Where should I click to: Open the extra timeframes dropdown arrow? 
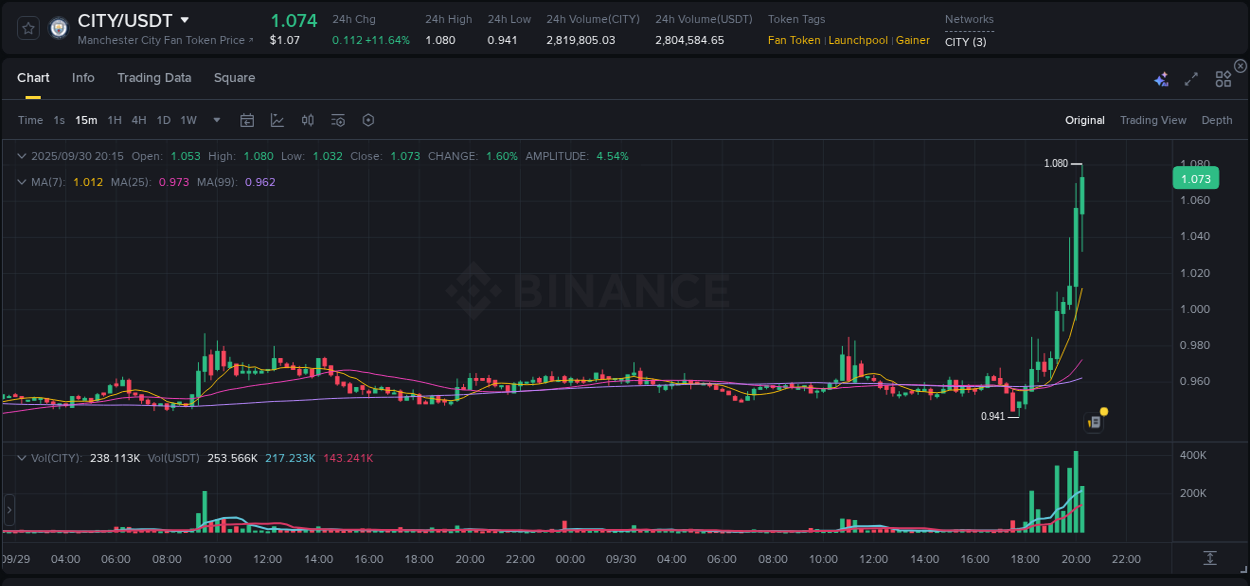click(215, 120)
